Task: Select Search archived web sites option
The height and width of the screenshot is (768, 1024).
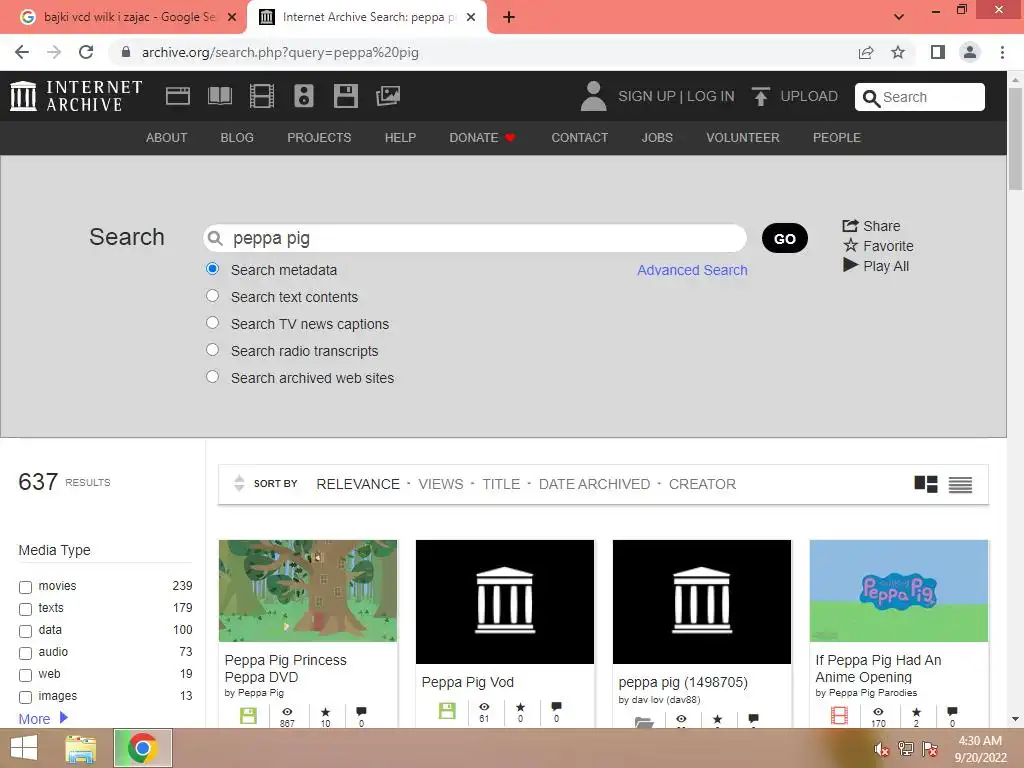Action: point(212,377)
